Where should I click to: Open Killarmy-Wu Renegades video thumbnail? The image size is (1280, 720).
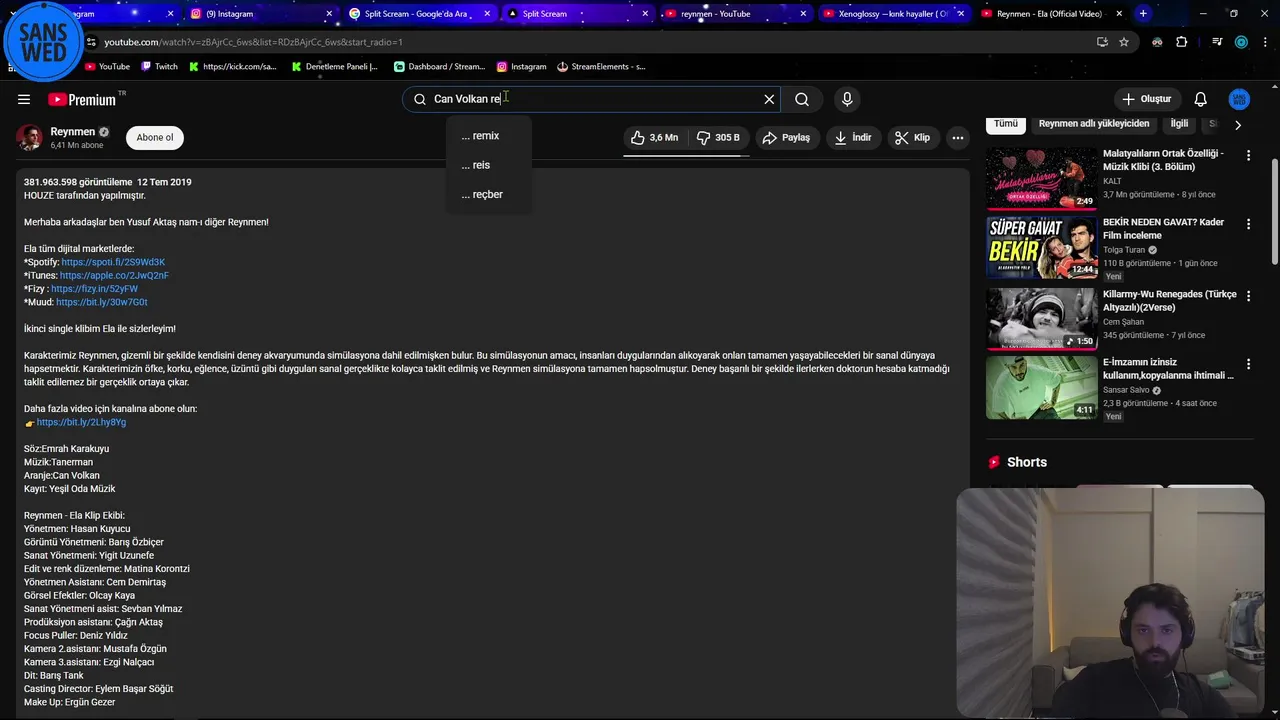tap(1041, 319)
